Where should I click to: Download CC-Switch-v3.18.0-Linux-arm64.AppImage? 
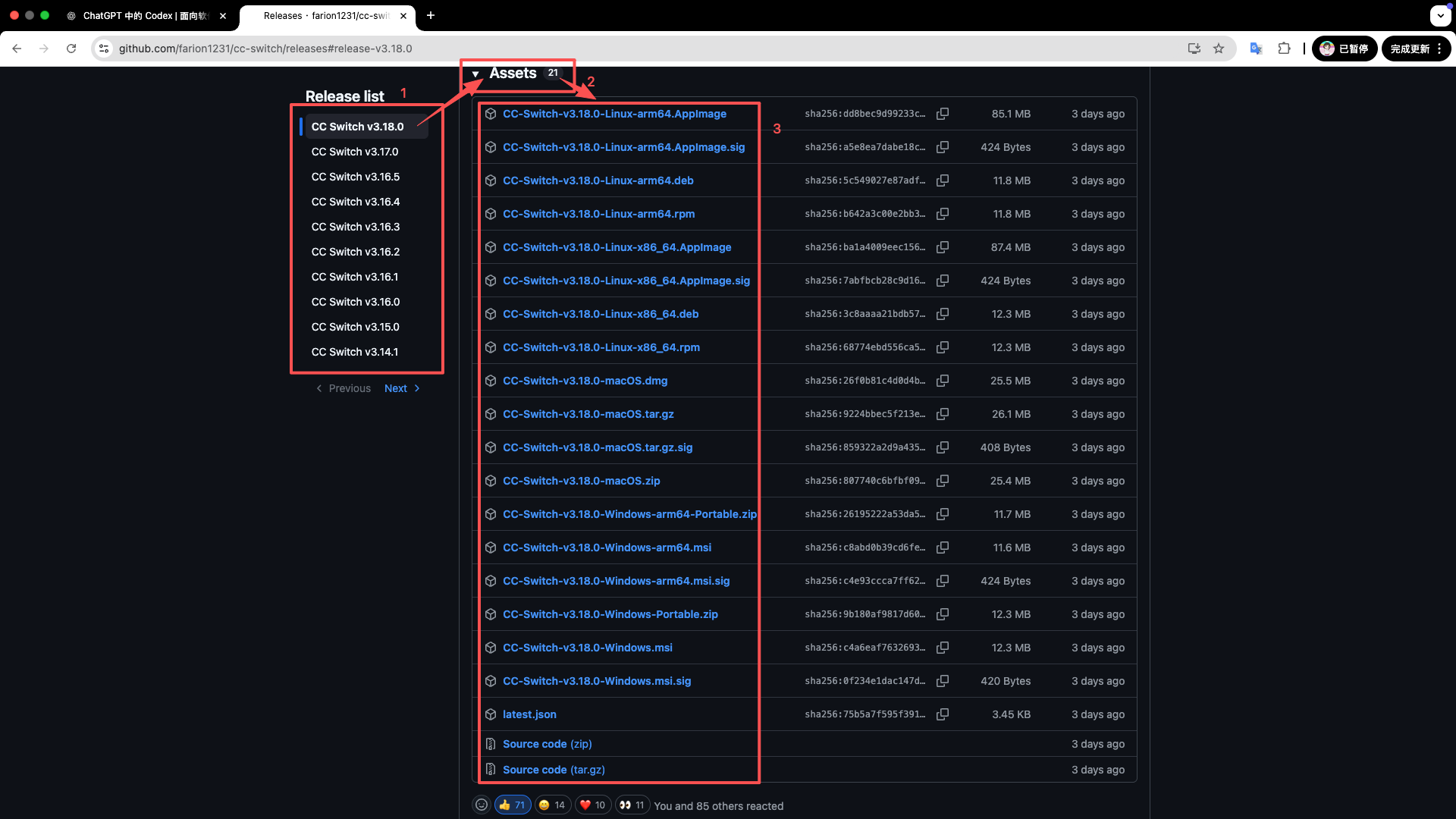click(x=614, y=114)
